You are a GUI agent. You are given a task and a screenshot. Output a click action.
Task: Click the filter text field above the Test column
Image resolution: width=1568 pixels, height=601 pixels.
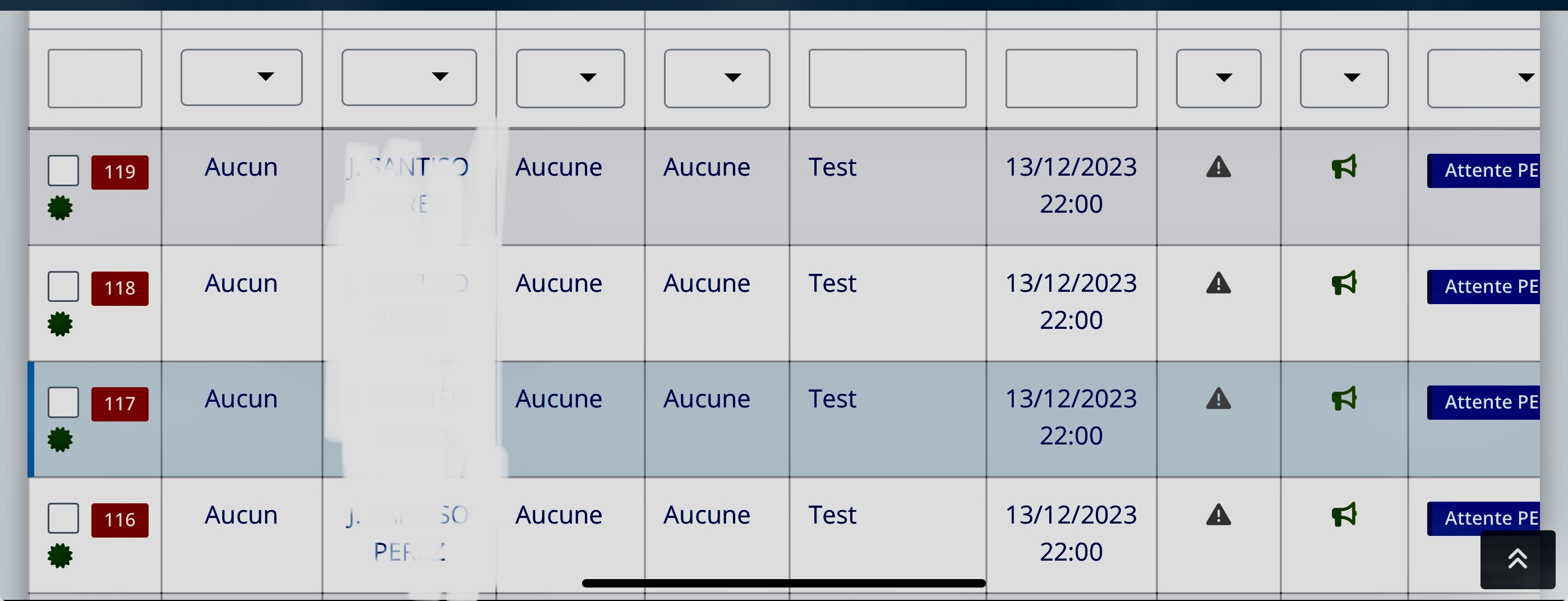tap(888, 79)
